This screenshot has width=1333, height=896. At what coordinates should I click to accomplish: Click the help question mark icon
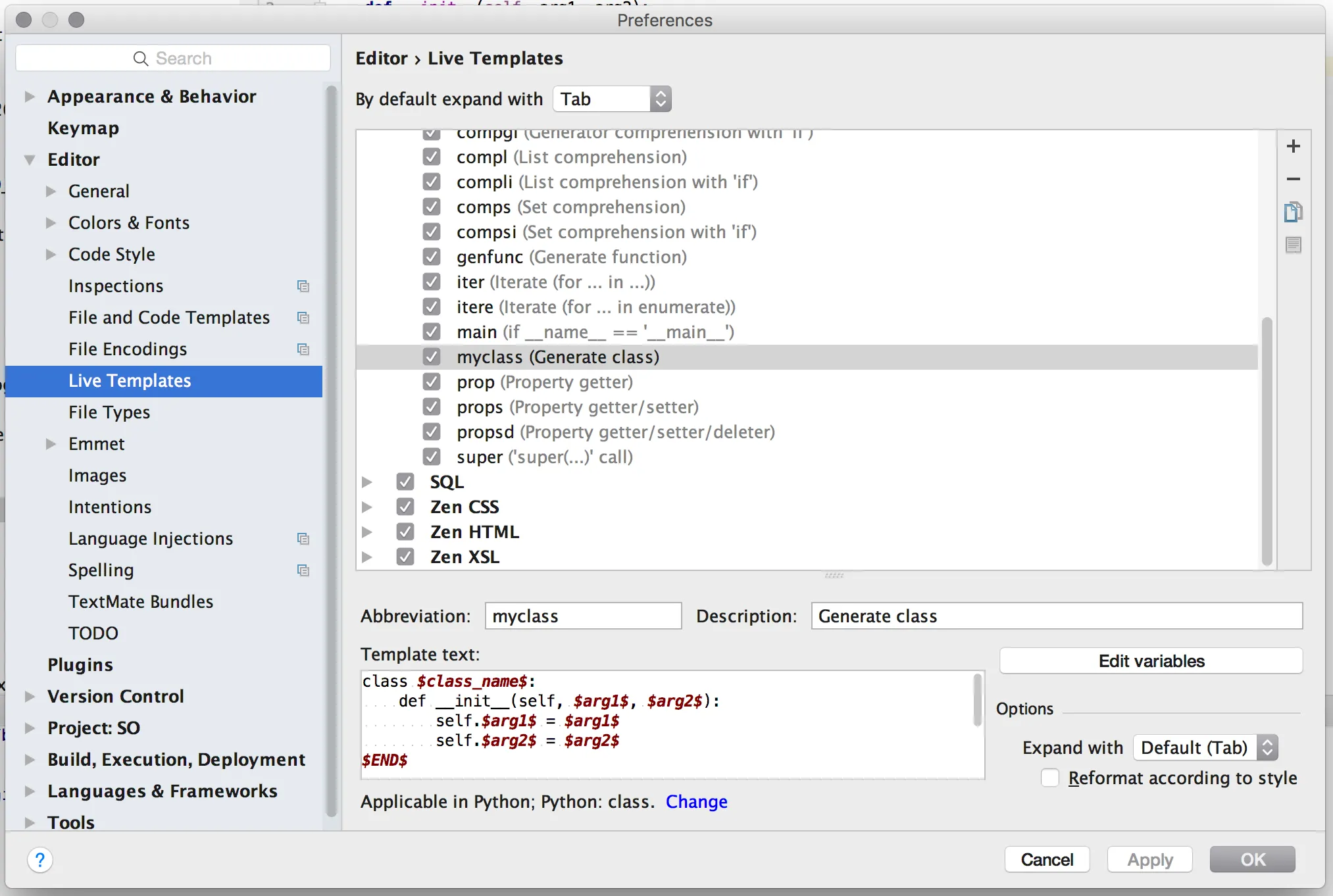40,860
